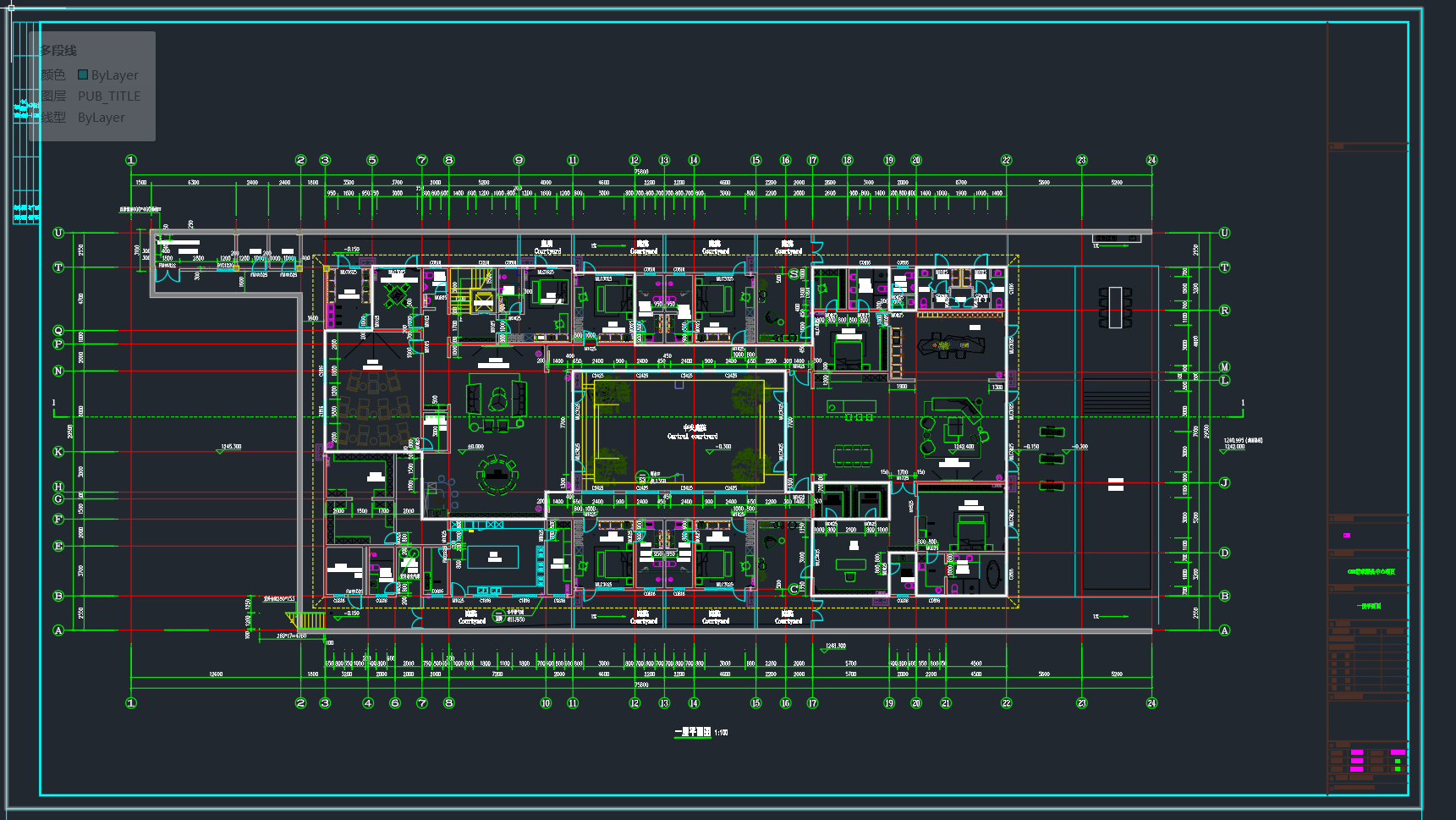Screen dimensions: 1456x820
Task: Select the green project name in the title block
Action: 1371,572
